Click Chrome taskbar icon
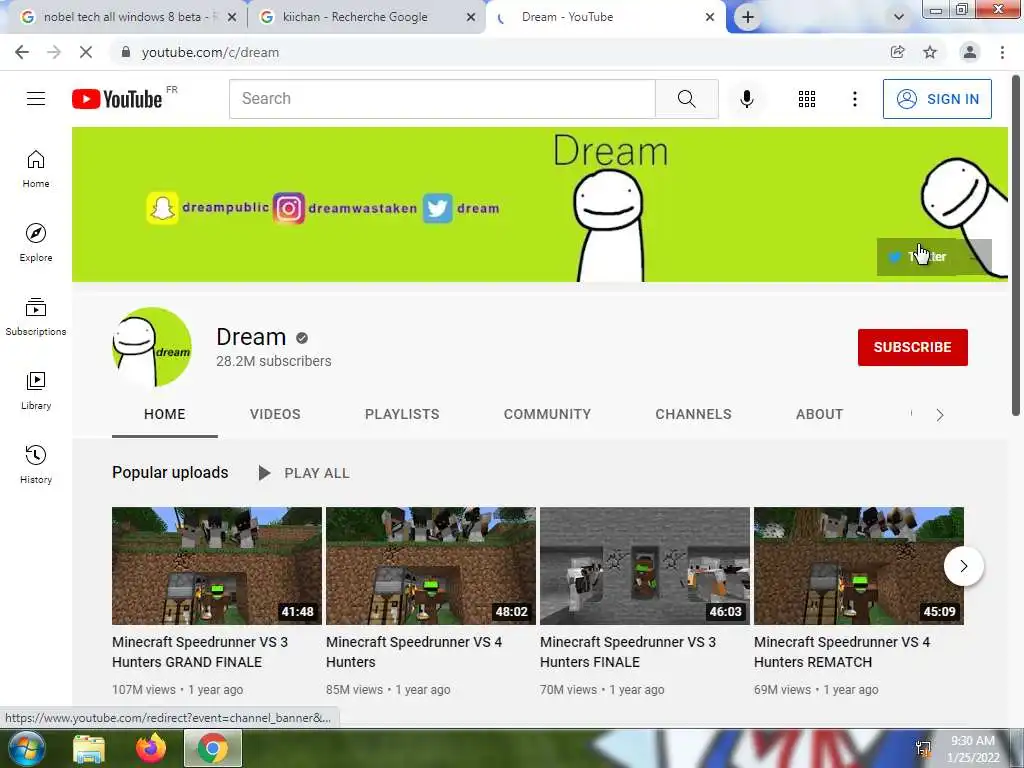Viewport: 1024px width, 768px height. (213, 748)
